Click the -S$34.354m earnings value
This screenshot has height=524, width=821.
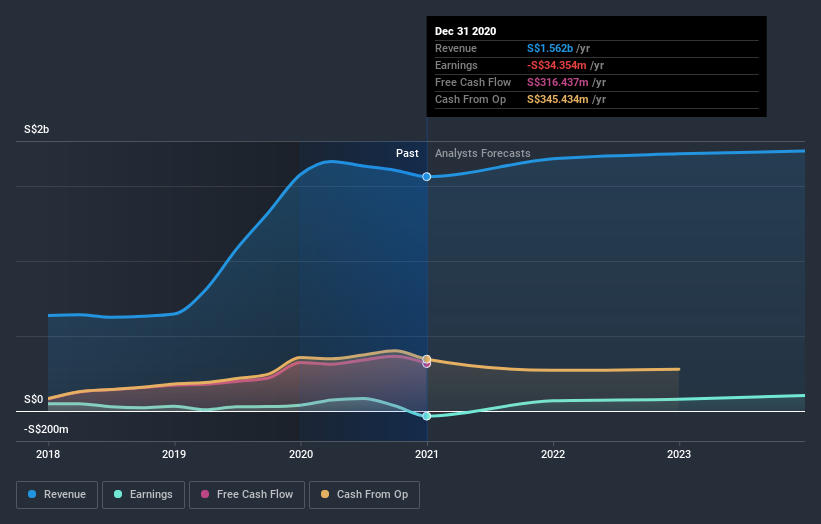point(557,65)
